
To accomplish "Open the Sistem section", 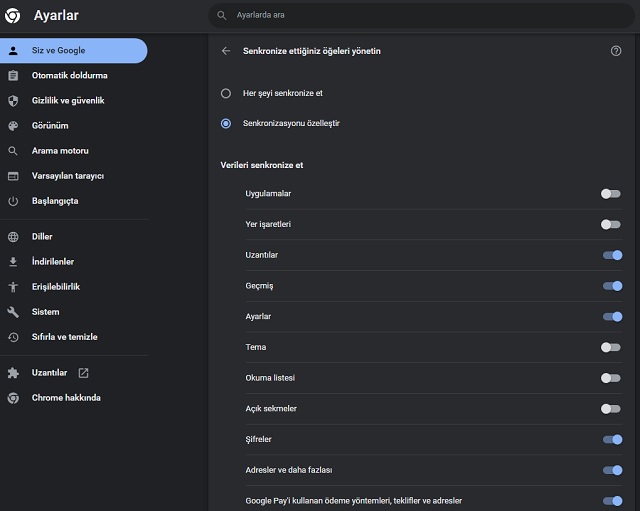I will (73, 312).
